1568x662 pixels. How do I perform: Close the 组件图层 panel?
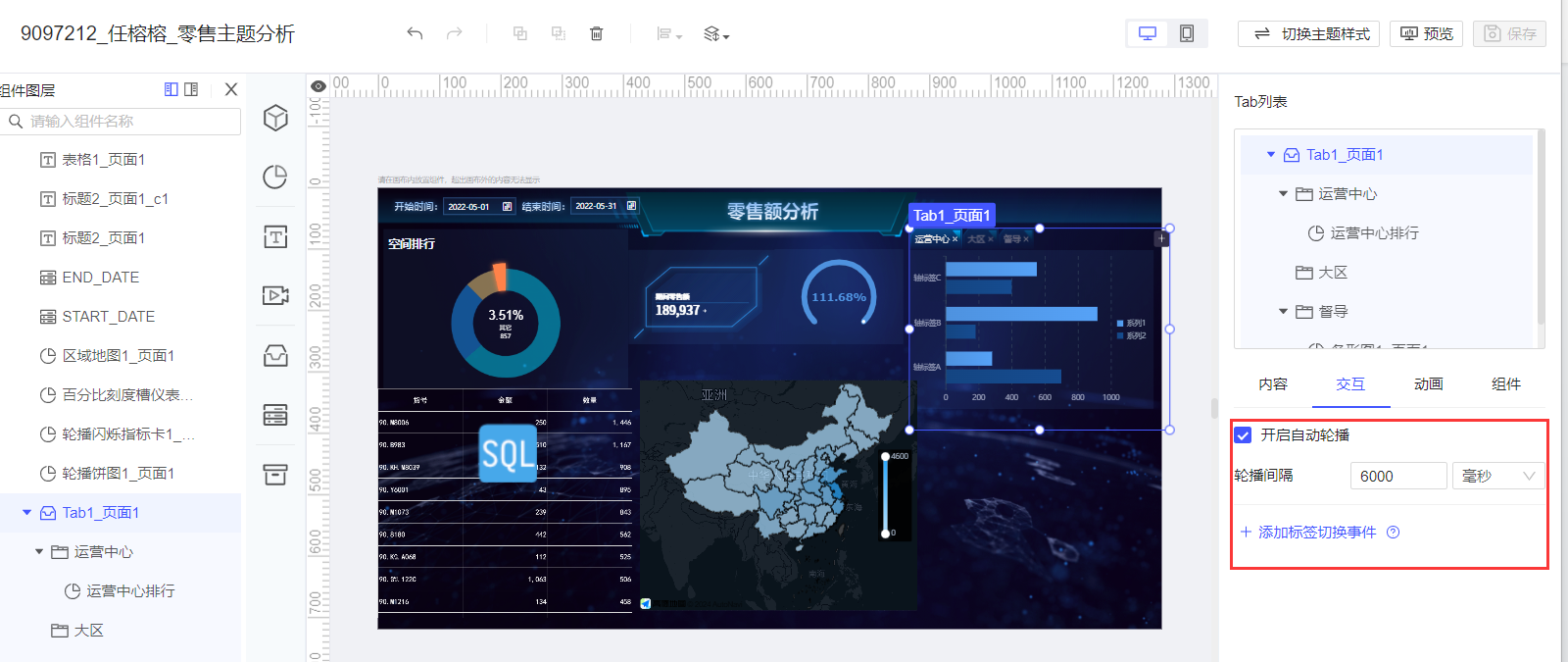[x=231, y=89]
